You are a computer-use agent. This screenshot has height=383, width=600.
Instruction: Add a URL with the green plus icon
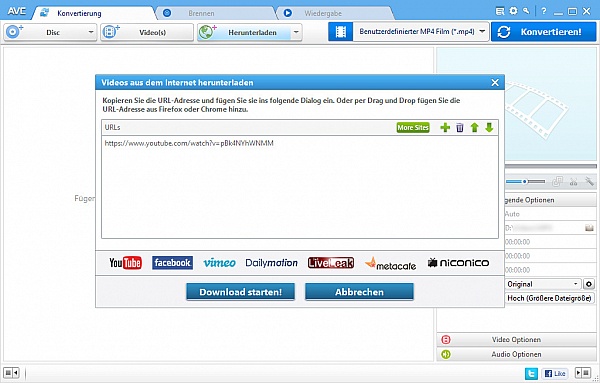pos(445,127)
